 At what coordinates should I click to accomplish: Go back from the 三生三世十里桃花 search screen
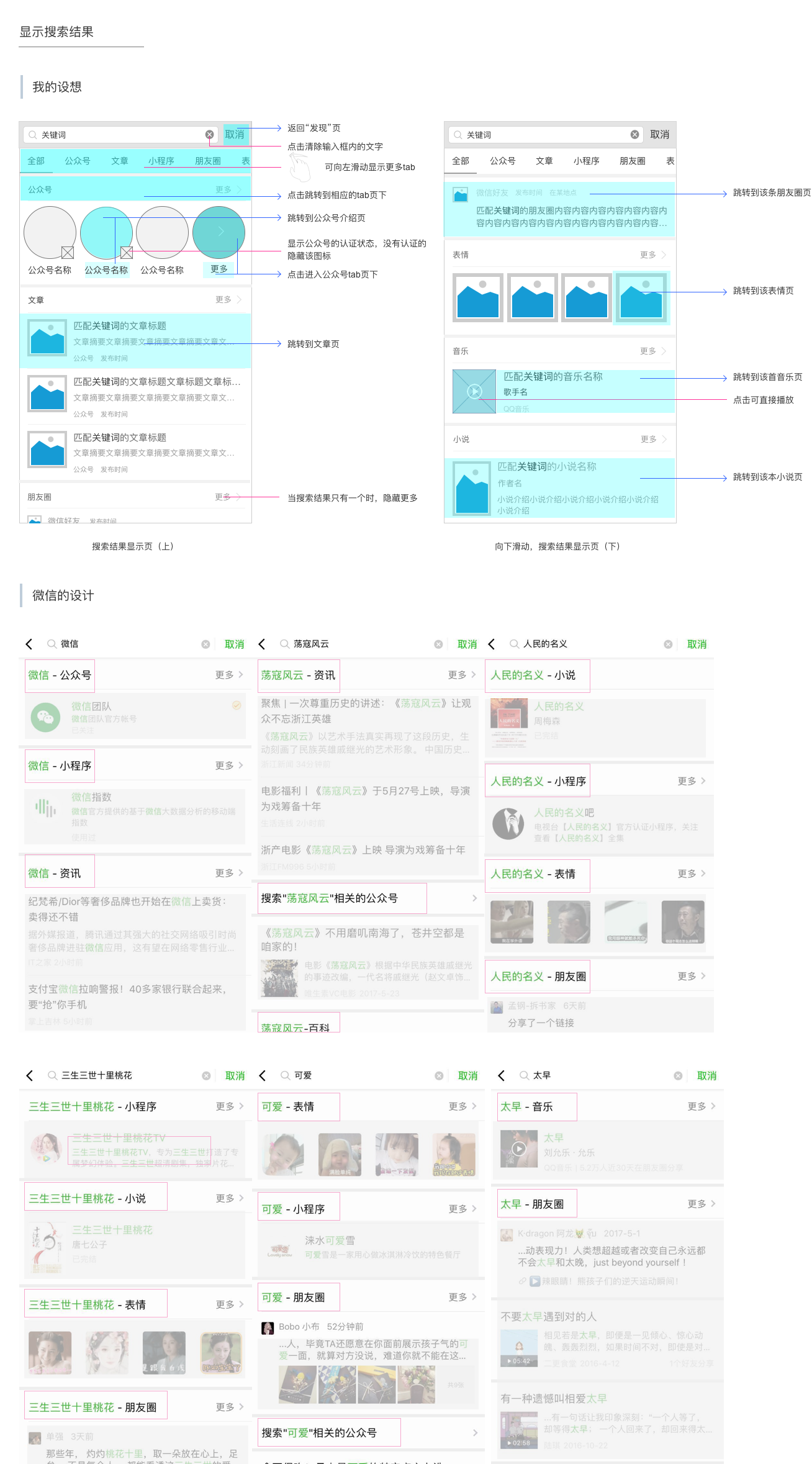pos(30,1075)
